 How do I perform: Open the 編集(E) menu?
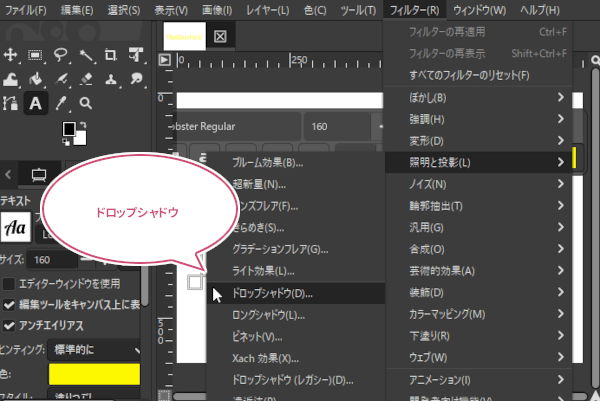[77, 10]
